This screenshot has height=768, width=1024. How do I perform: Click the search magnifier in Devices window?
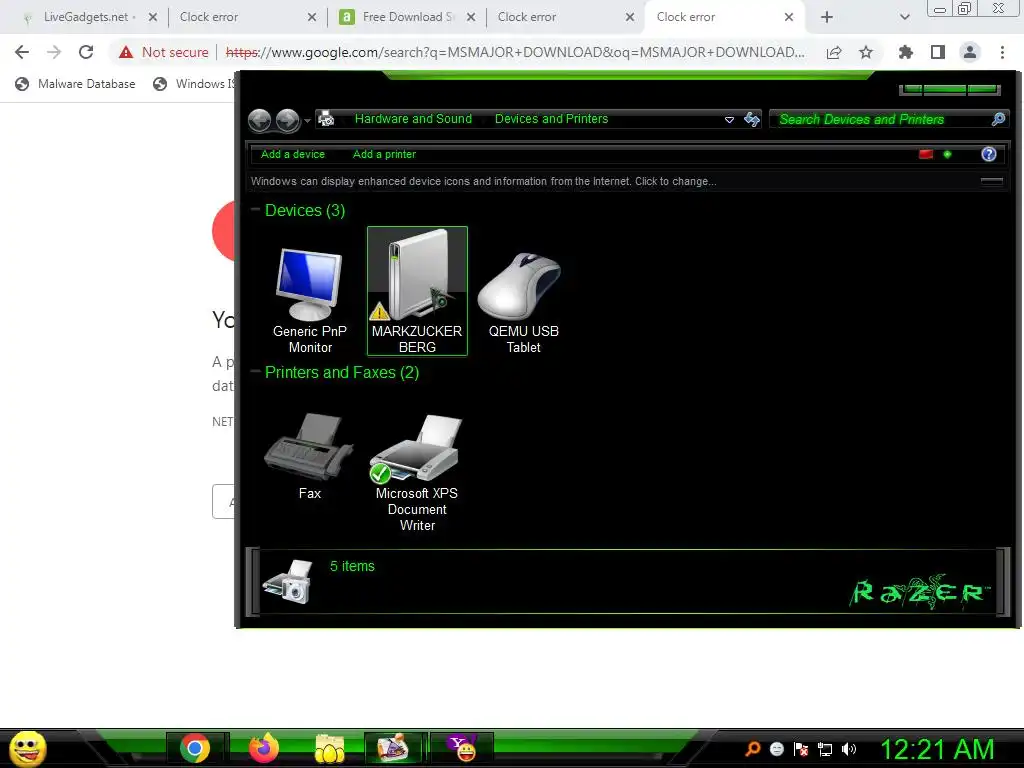(x=998, y=120)
